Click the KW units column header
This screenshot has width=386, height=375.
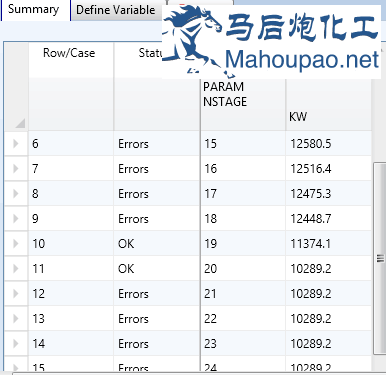[x=328, y=104]
